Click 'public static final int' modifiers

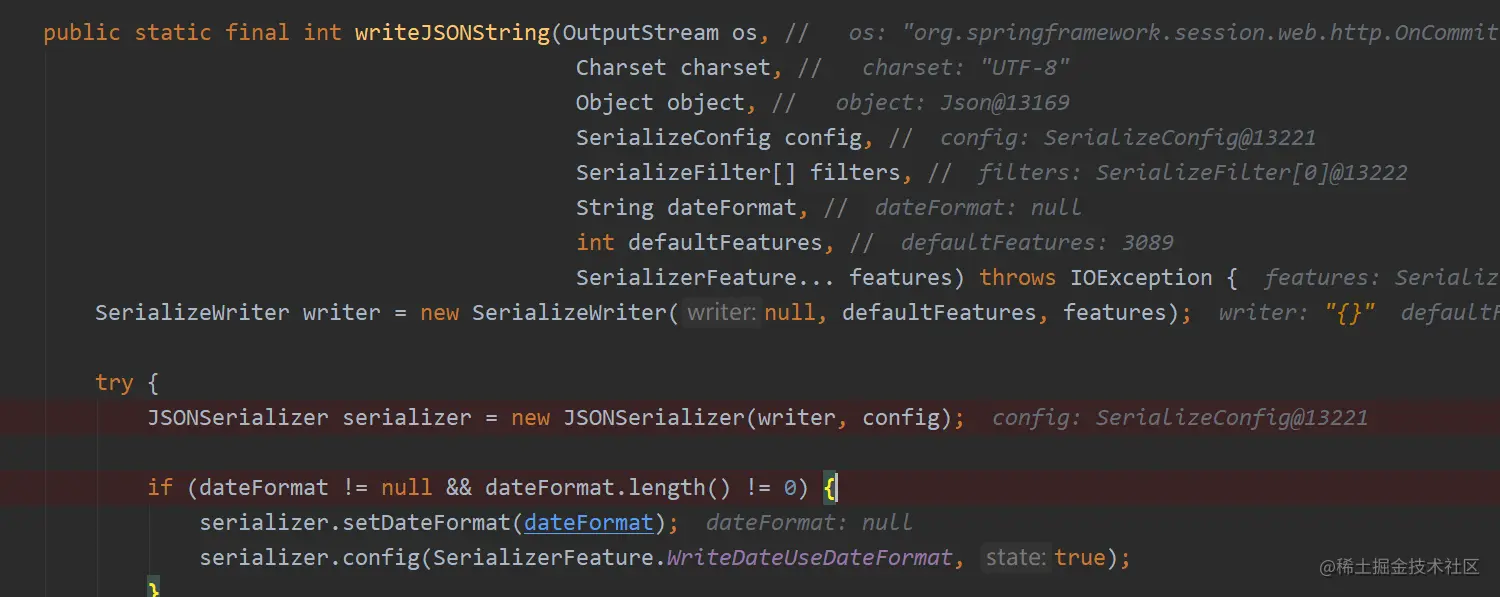click(192, 33)
